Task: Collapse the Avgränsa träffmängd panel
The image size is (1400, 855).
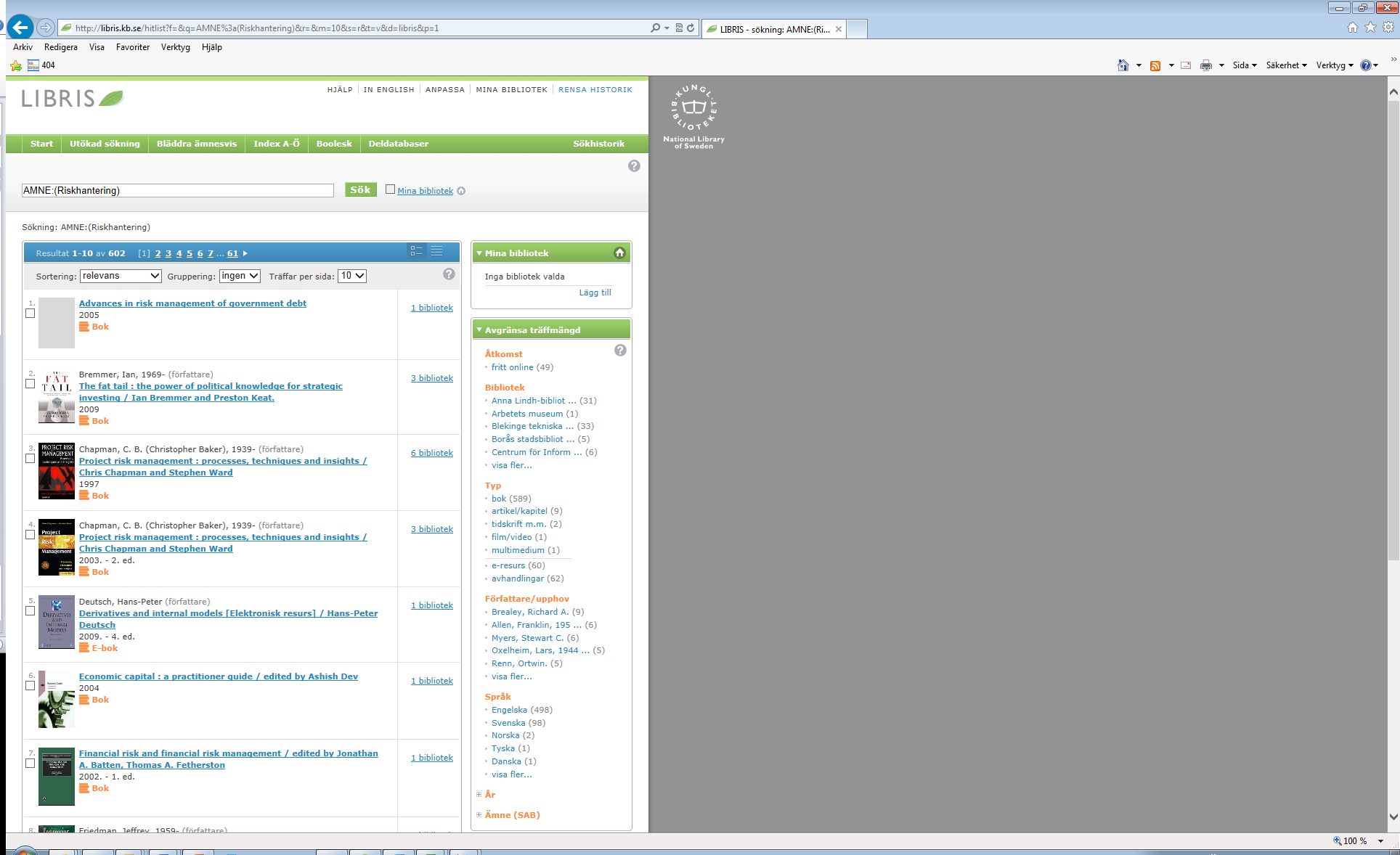Action: click(x=479, y=330)
